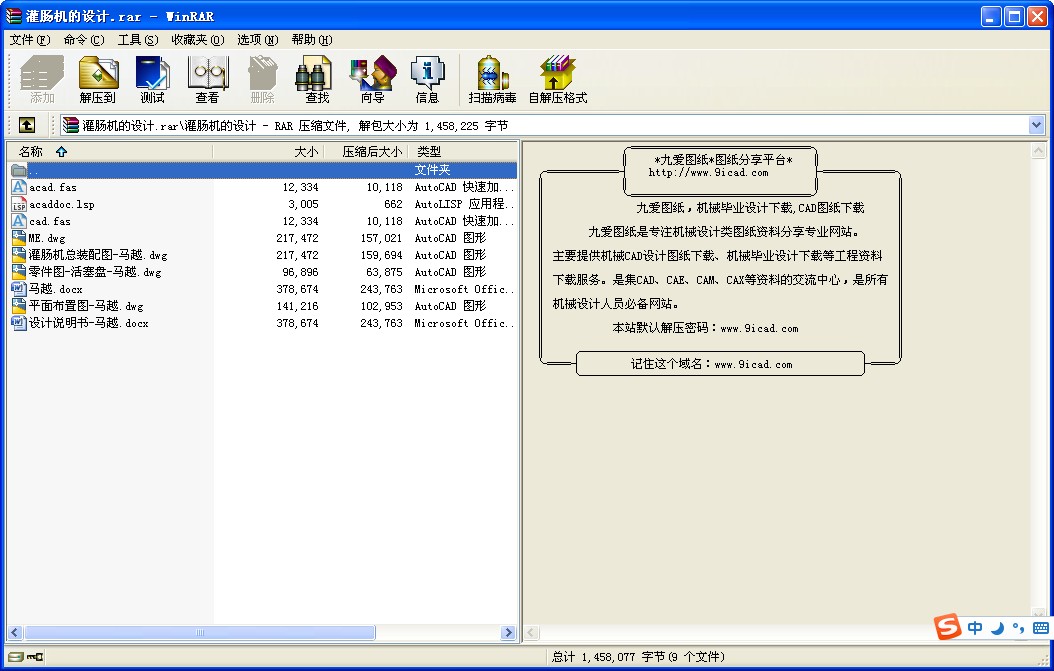Click the punctuation icon in IME bar
1054x671 pixels.
[x=1018, y=628]
